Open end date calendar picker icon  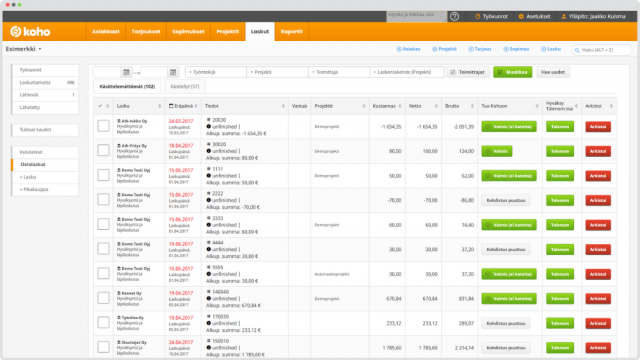173,72
